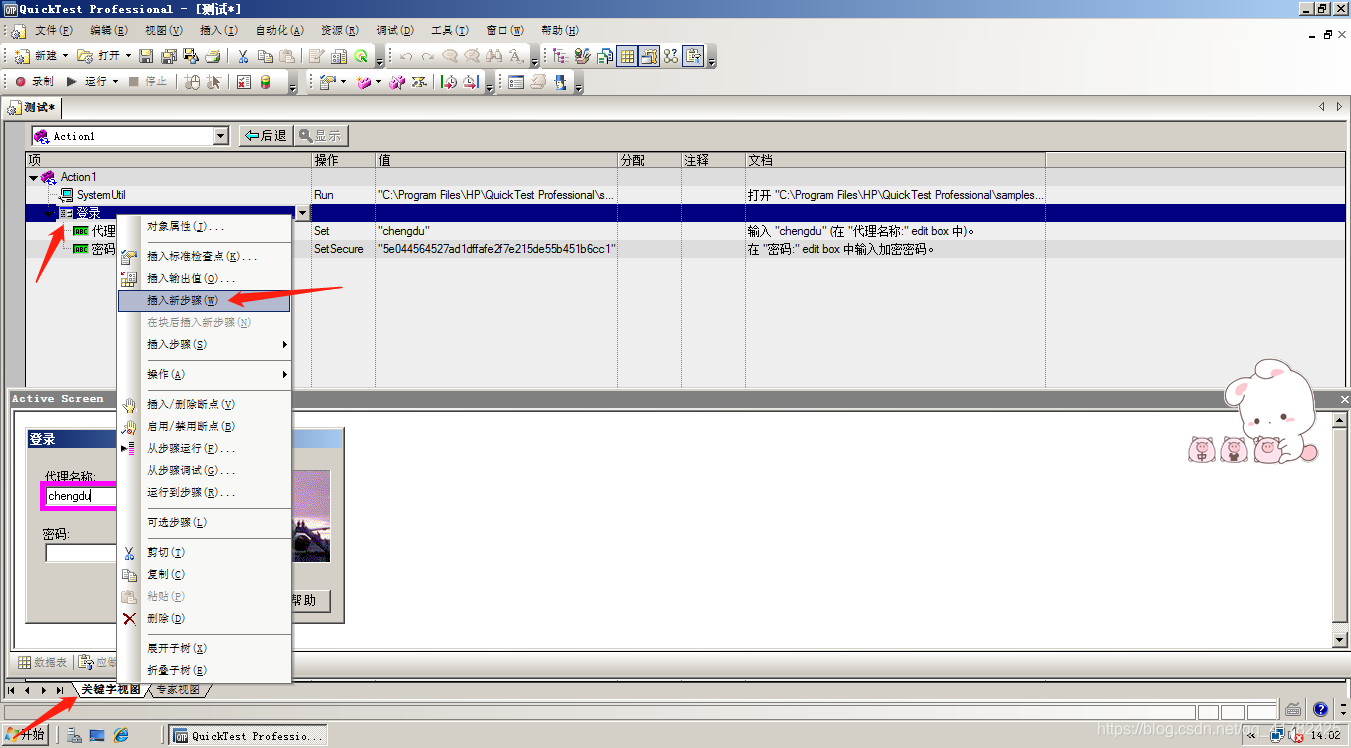Click the 后退 (Back) button

point(265,136)
